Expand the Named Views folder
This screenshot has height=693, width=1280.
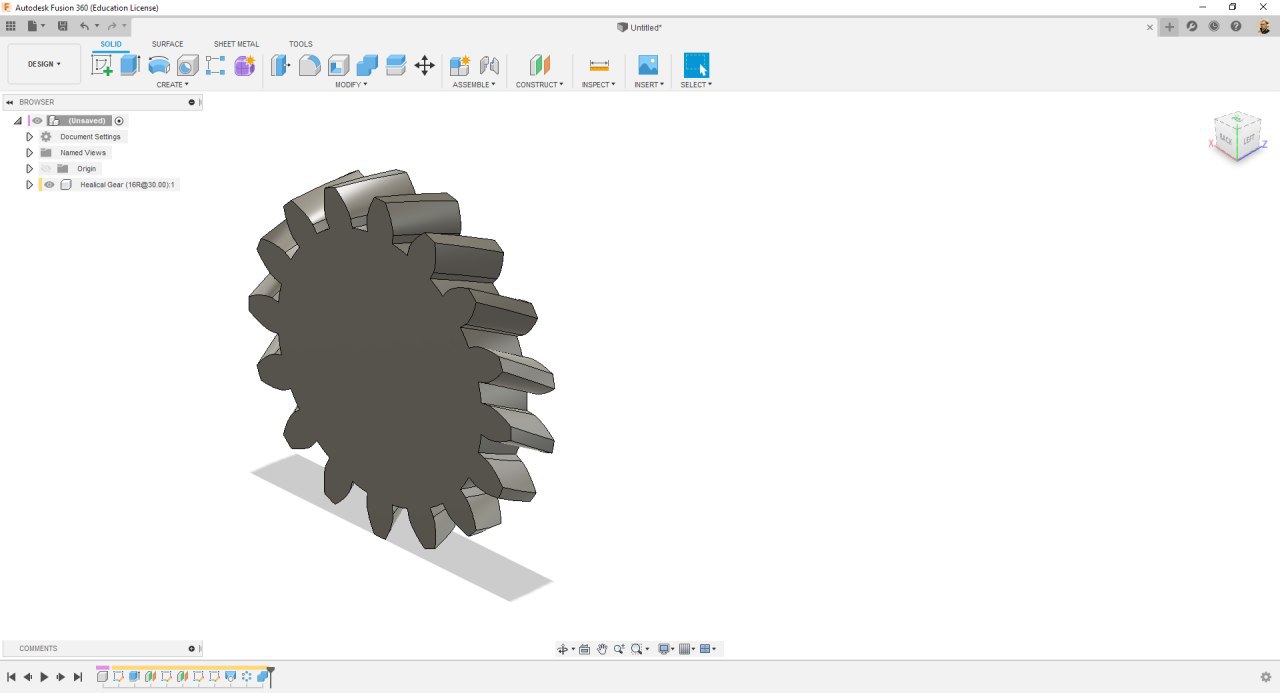click(29, 153)
